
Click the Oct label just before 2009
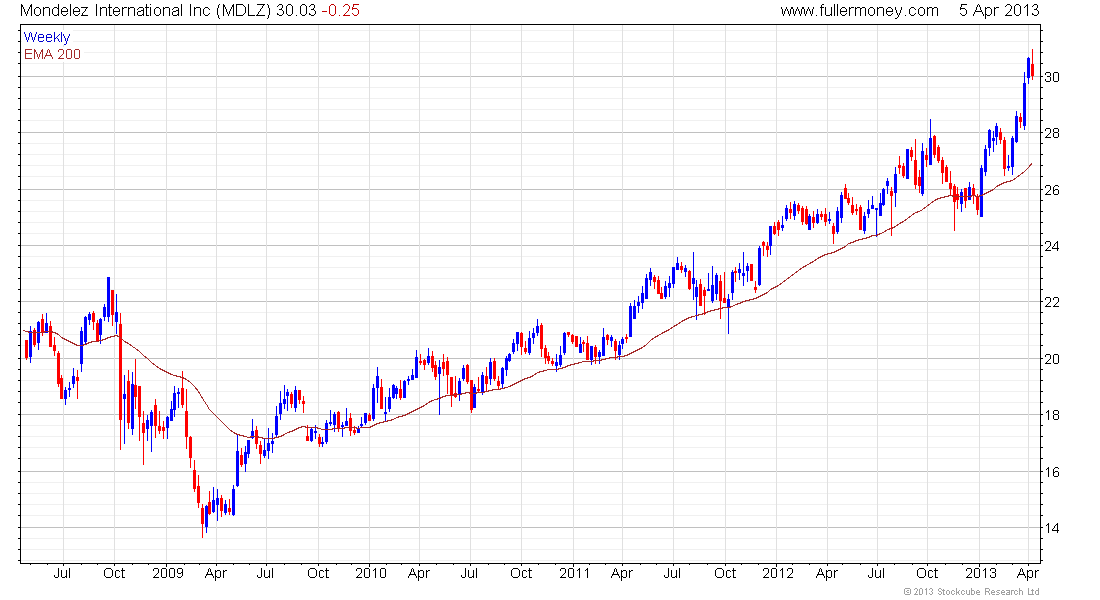pyautogui.click(x=114, y=573)
